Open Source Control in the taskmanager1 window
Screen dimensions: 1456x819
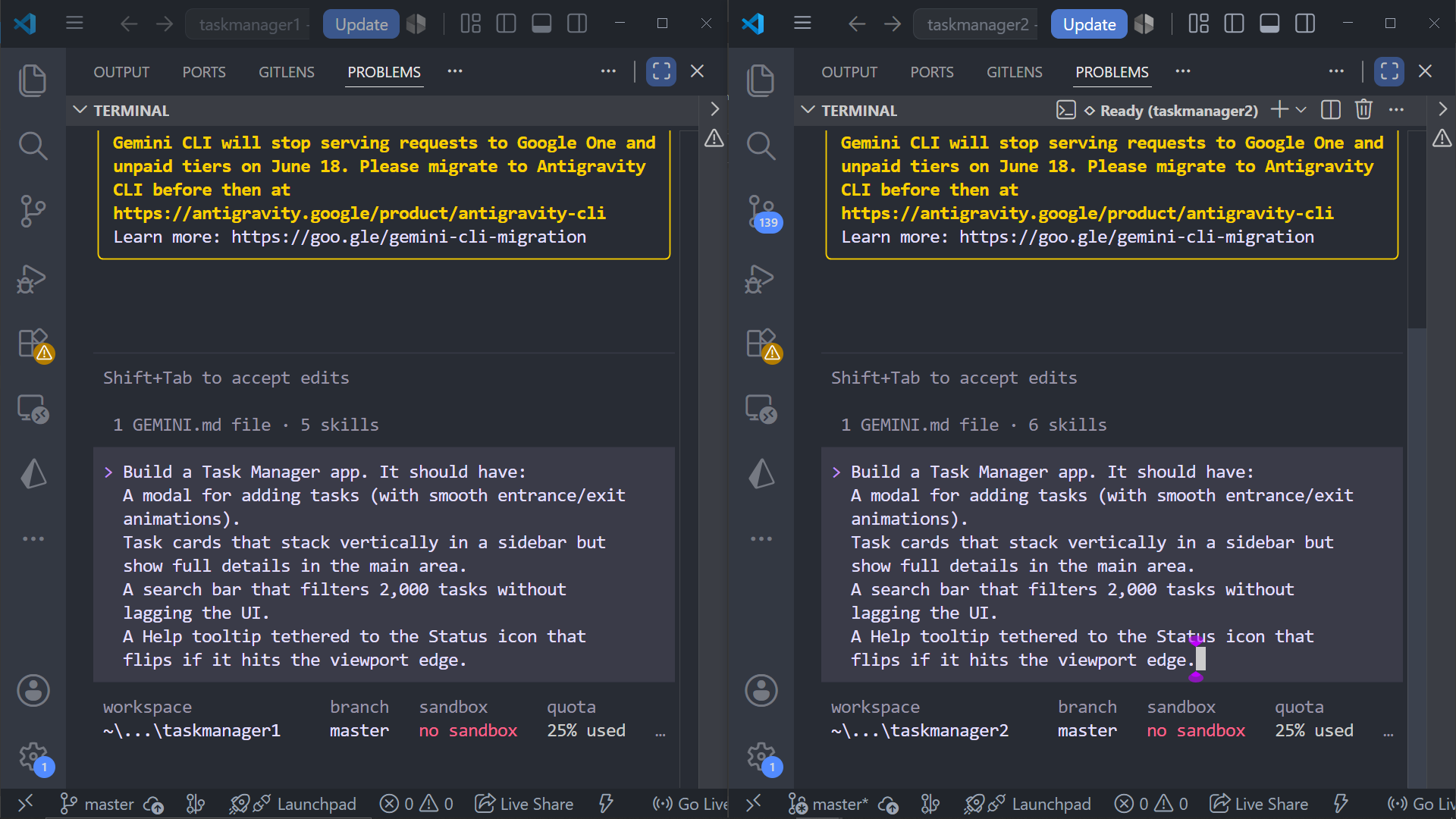coord(33,211)
